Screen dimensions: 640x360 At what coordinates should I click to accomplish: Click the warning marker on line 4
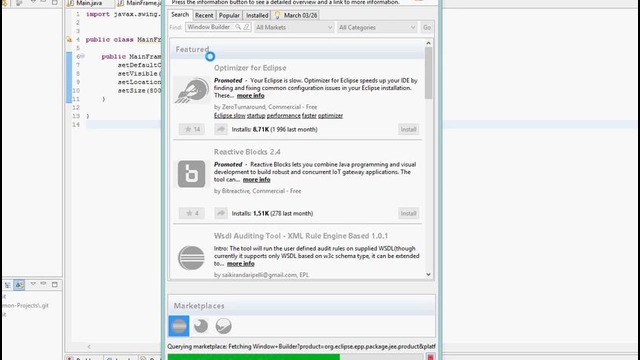[x=69, y=40]
